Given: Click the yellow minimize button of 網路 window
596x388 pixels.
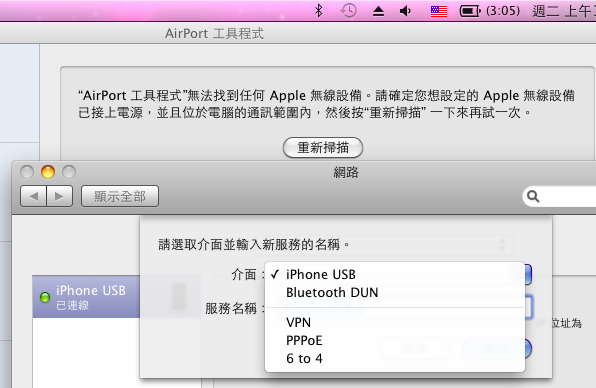Looking at the screenshot, I should (x=48, y=172).
